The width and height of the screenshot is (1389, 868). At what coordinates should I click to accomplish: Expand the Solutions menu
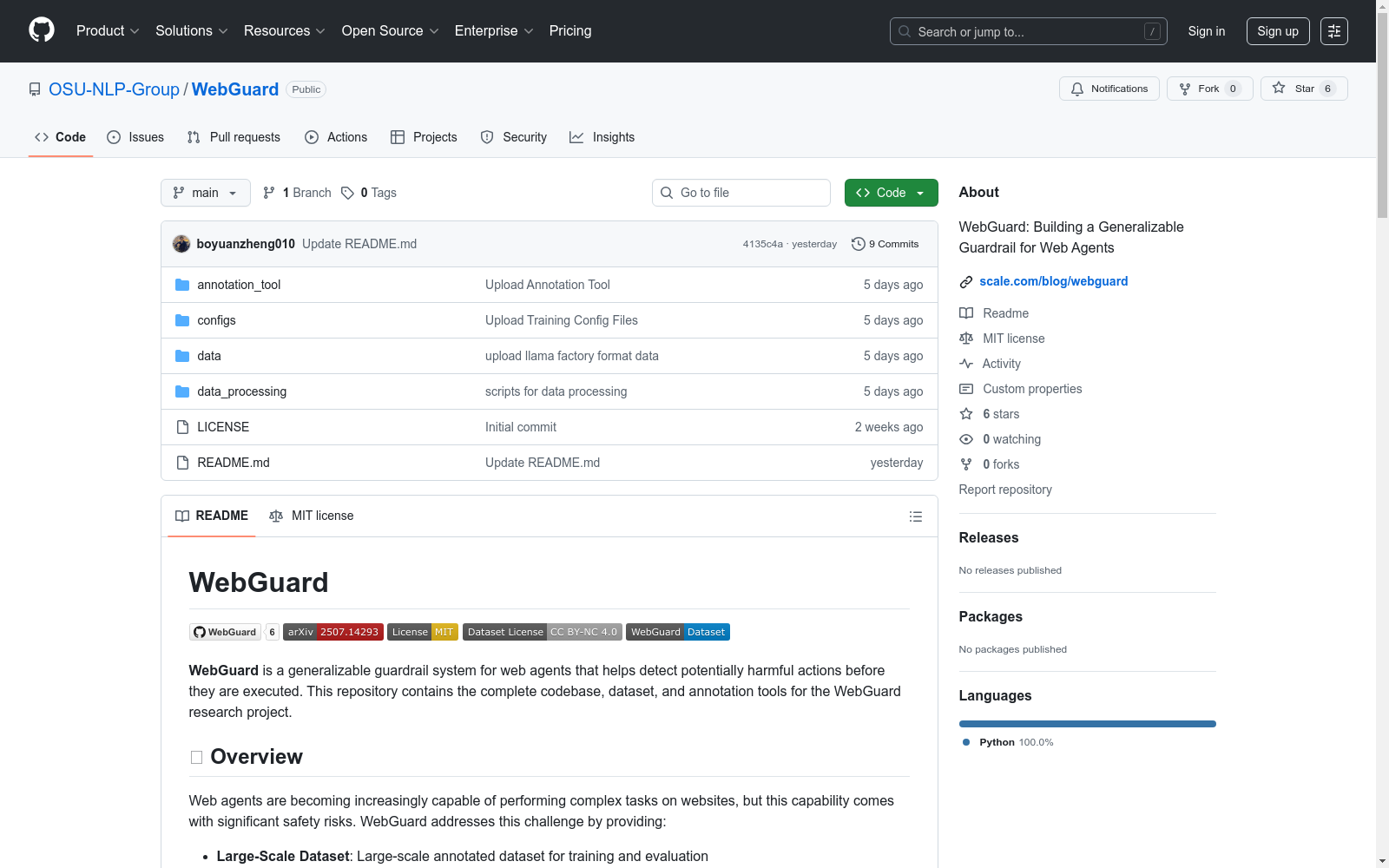[192, 31]
